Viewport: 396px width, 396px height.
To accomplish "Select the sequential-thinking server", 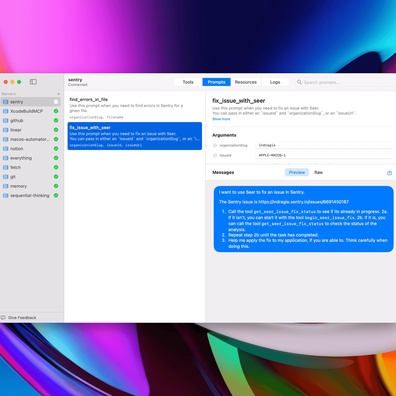I will 30,195.
